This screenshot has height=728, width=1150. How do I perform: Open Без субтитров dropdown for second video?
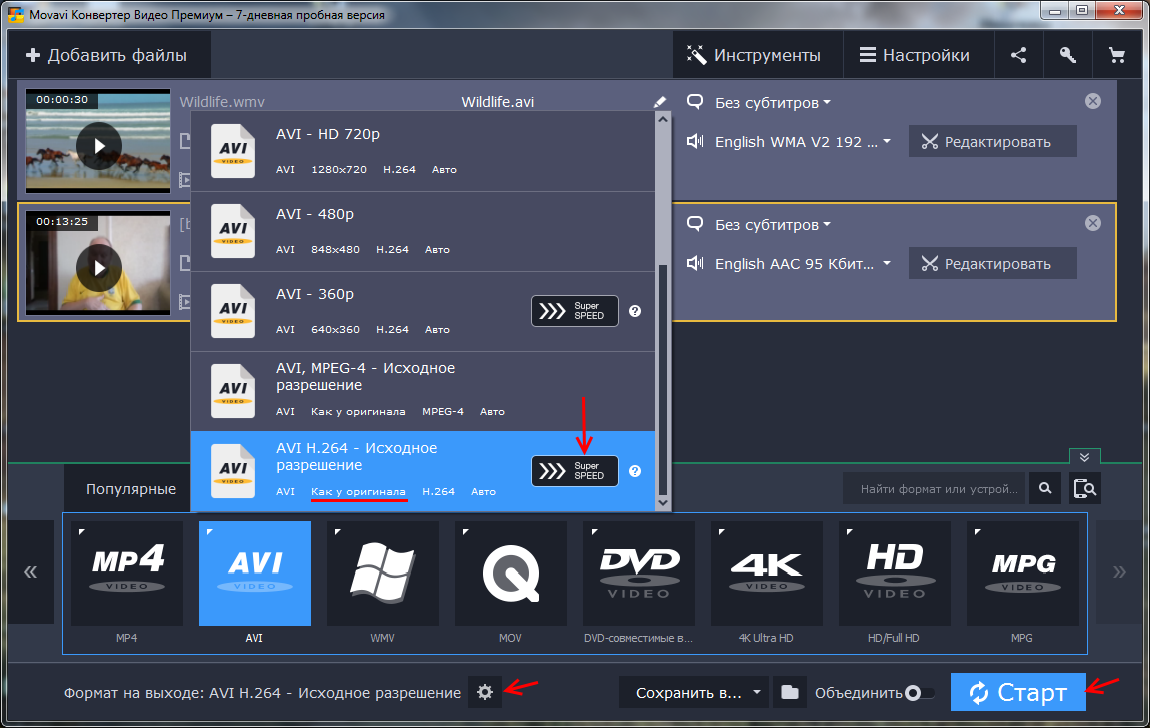tap(772, 224)
